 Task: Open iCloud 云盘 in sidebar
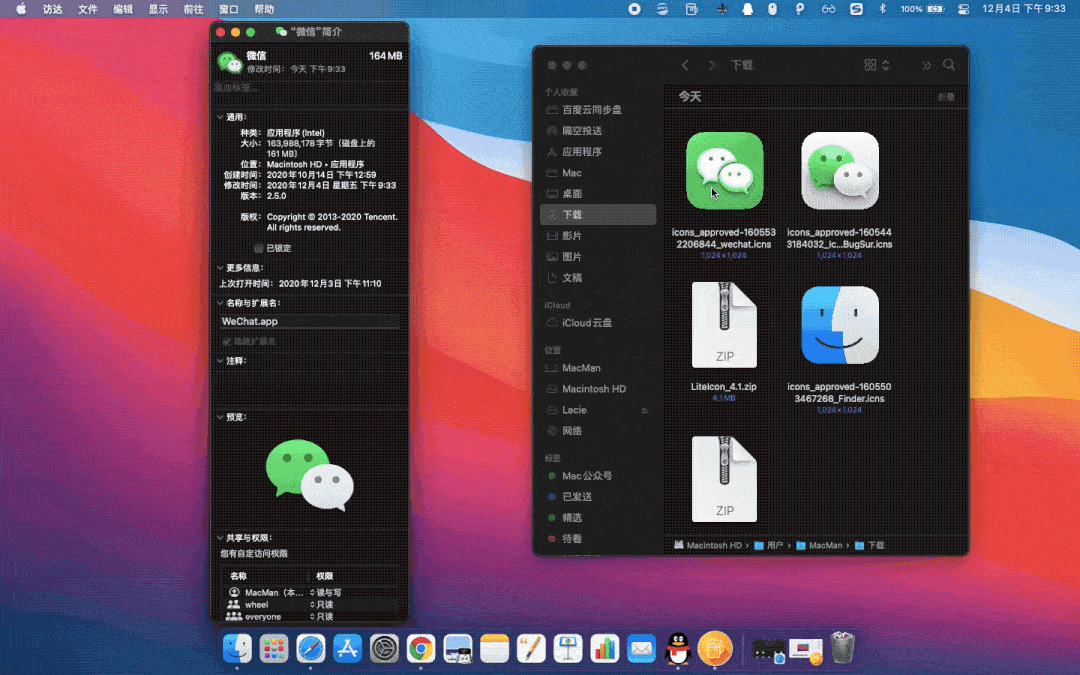point(586,322)
